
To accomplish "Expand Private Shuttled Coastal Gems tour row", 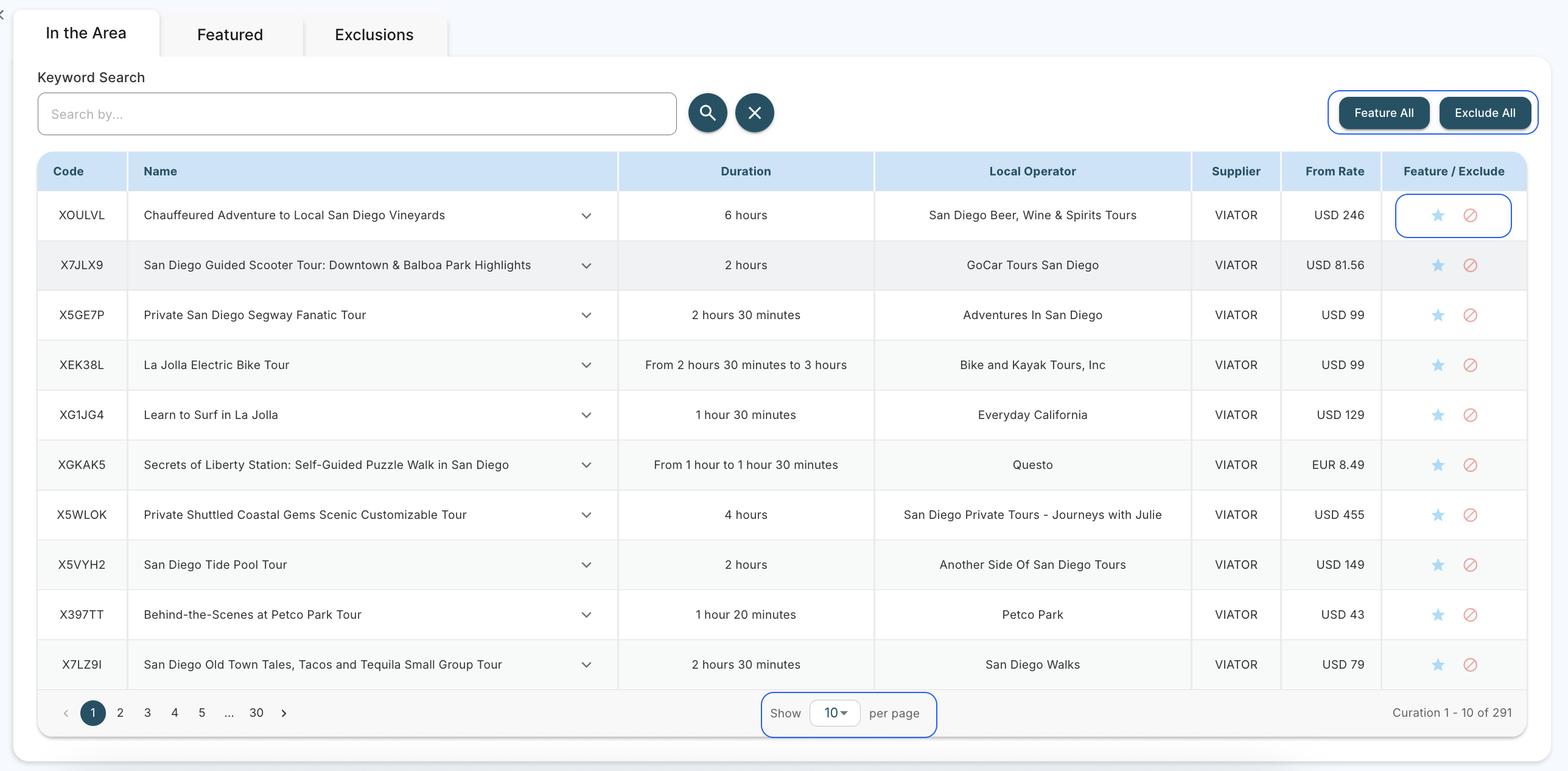I will coord(586,515).
